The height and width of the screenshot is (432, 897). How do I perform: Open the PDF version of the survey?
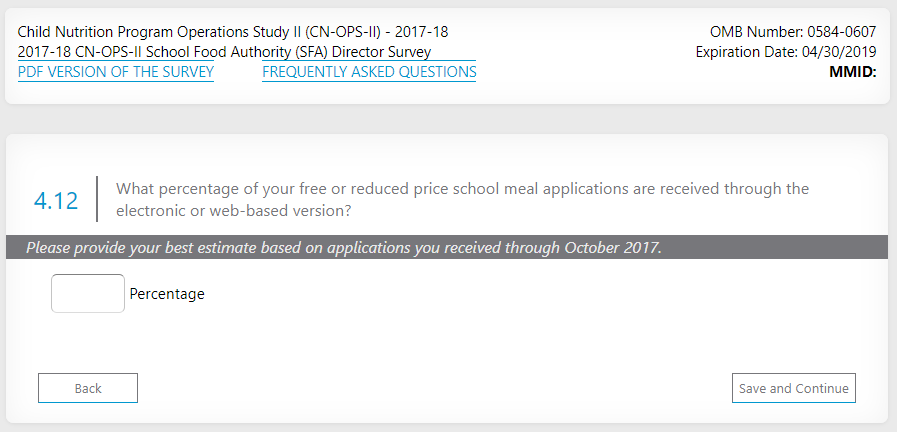click(116, 72)
